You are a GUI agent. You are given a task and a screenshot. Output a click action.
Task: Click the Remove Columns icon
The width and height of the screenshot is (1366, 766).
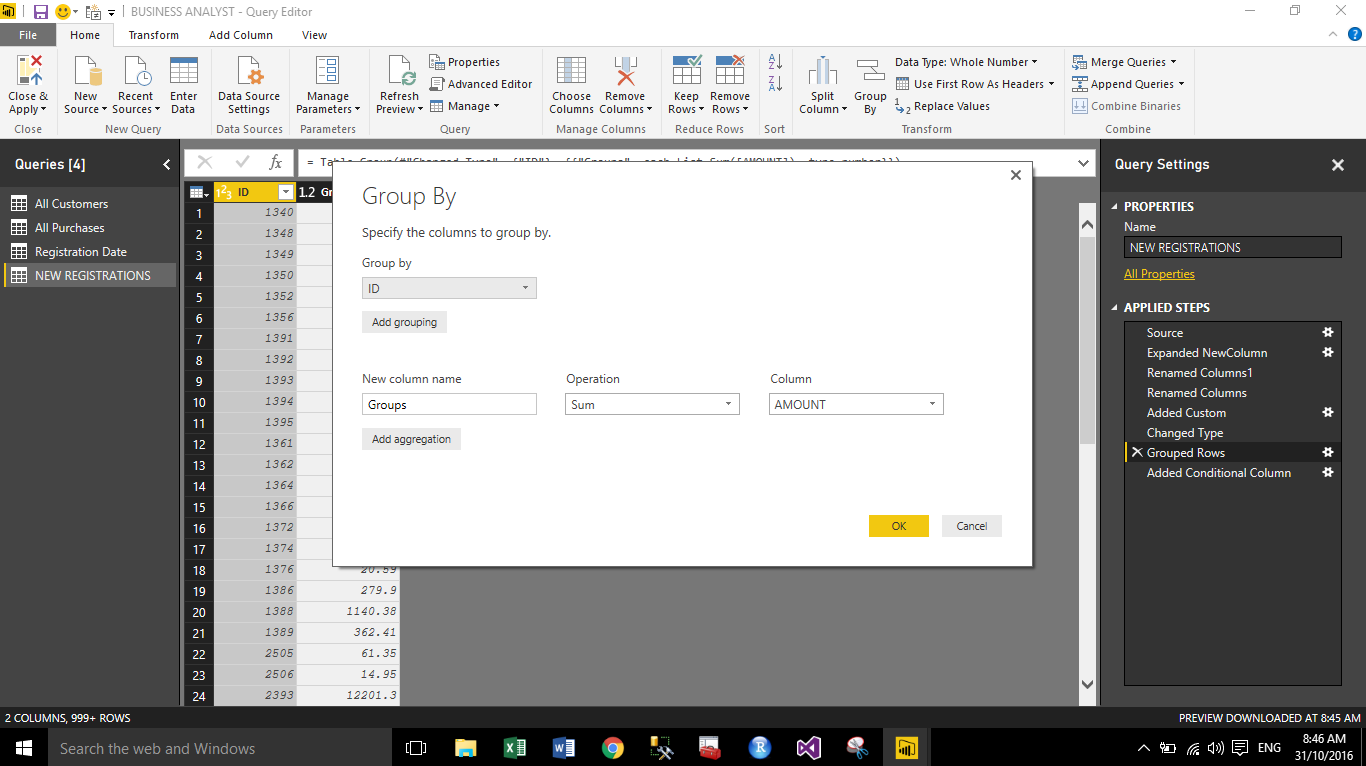point(625,72)
